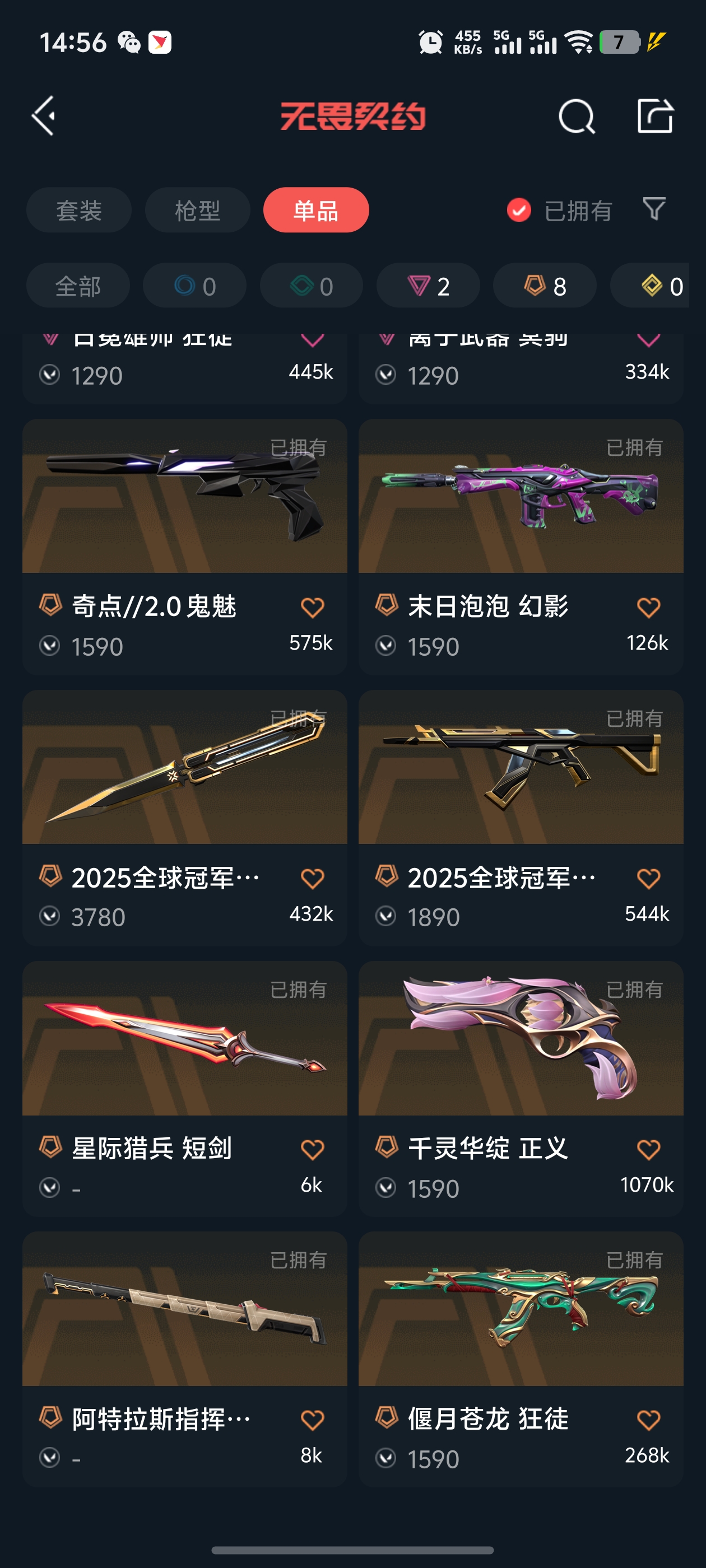Favorite 星际猎兵 短剑 heart icon
706x1568 pixels.
[313, 1149]
